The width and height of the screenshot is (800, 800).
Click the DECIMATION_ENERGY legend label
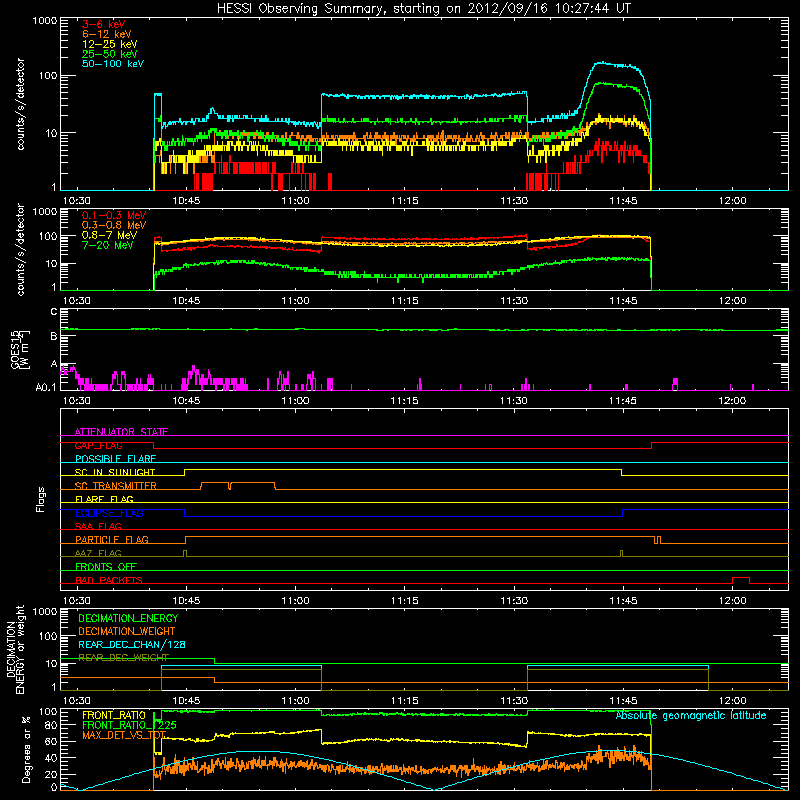click(x=128, y=618)
